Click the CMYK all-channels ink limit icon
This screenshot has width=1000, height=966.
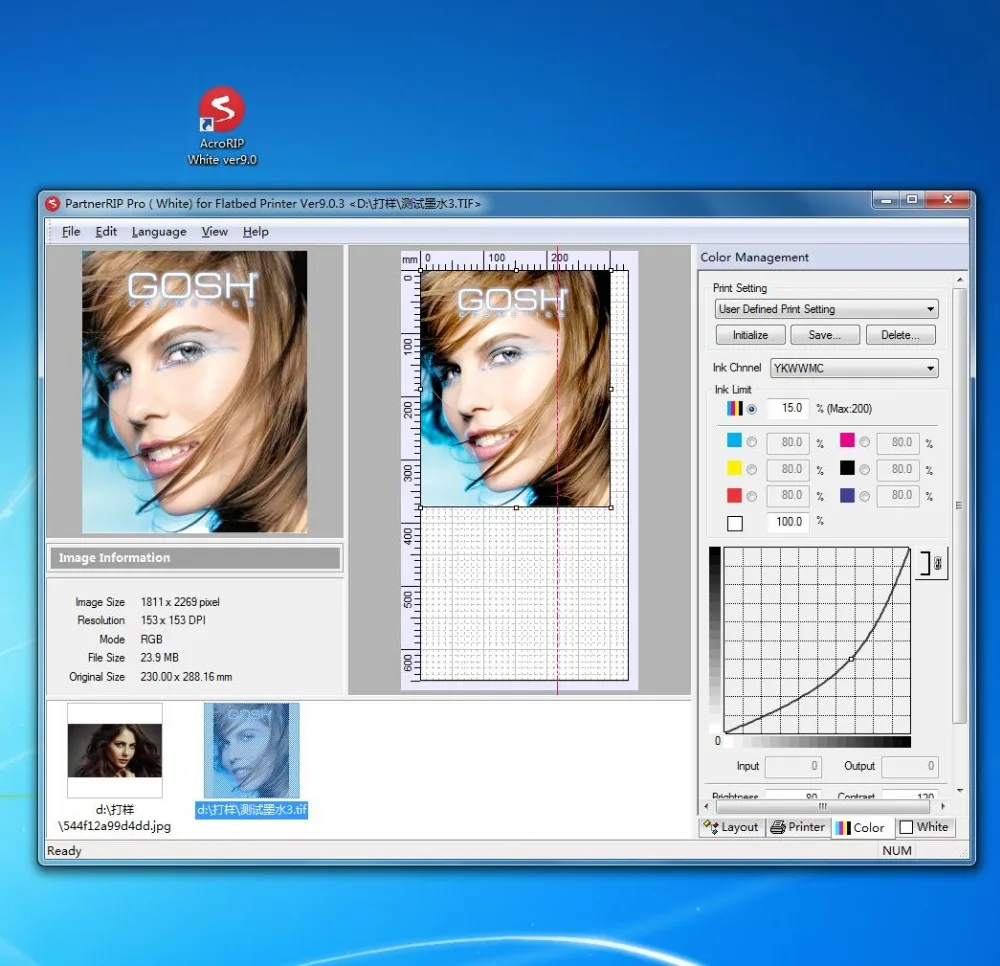click(735, 408)
